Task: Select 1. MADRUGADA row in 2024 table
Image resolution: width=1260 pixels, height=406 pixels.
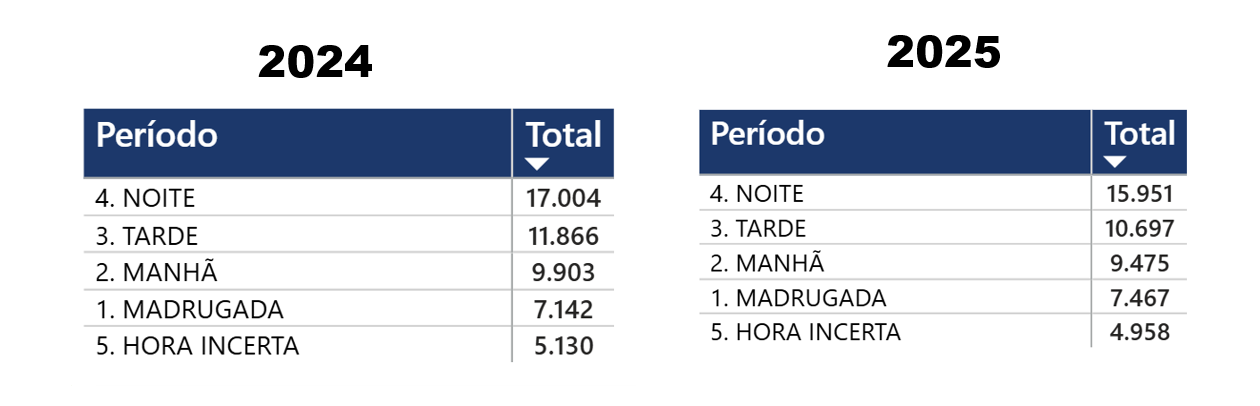Action: [x=348, y=308]
